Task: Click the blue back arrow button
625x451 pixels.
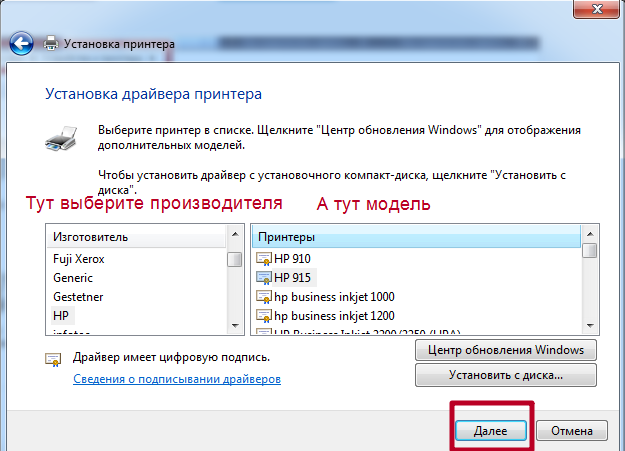Action: [21, 43]
